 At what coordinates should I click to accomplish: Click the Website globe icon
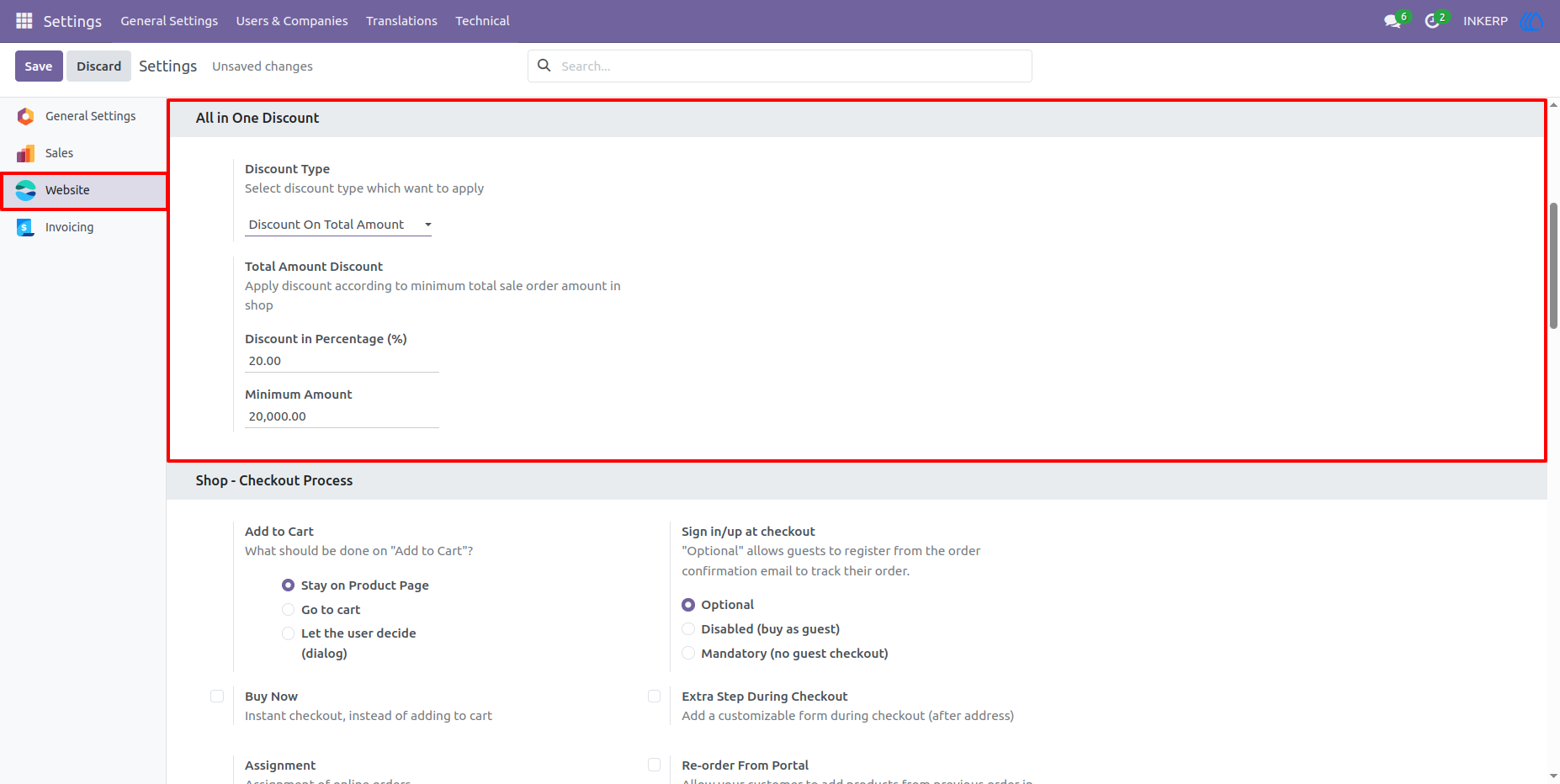pos(26,190)
